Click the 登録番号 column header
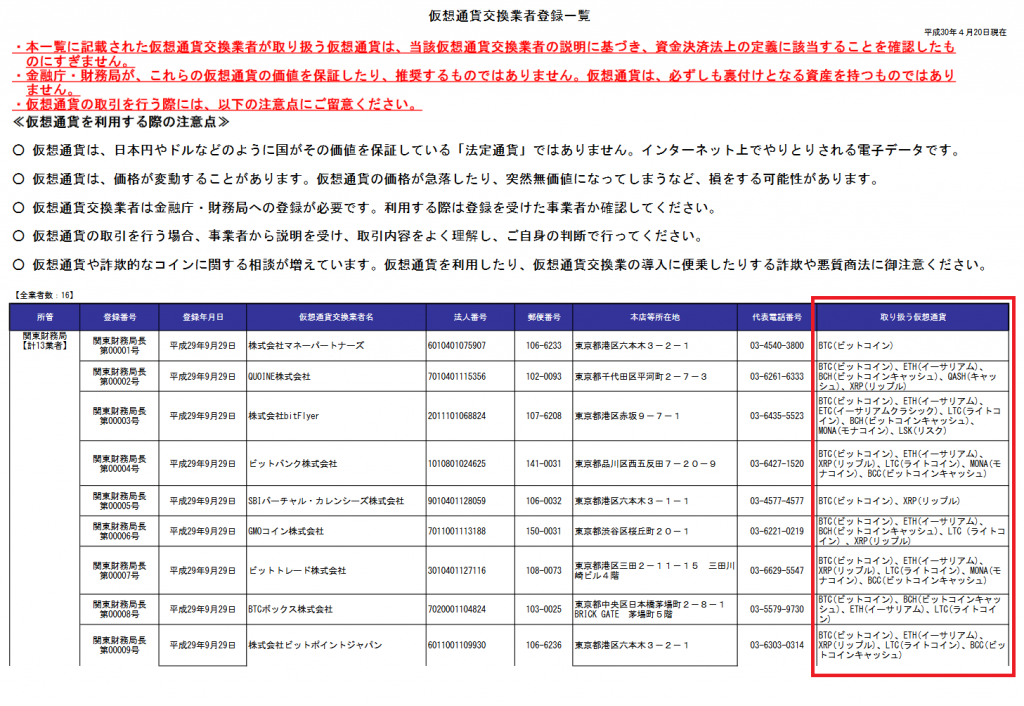The width and height of the screenshot is (1024, 706). tap(120, 317)
